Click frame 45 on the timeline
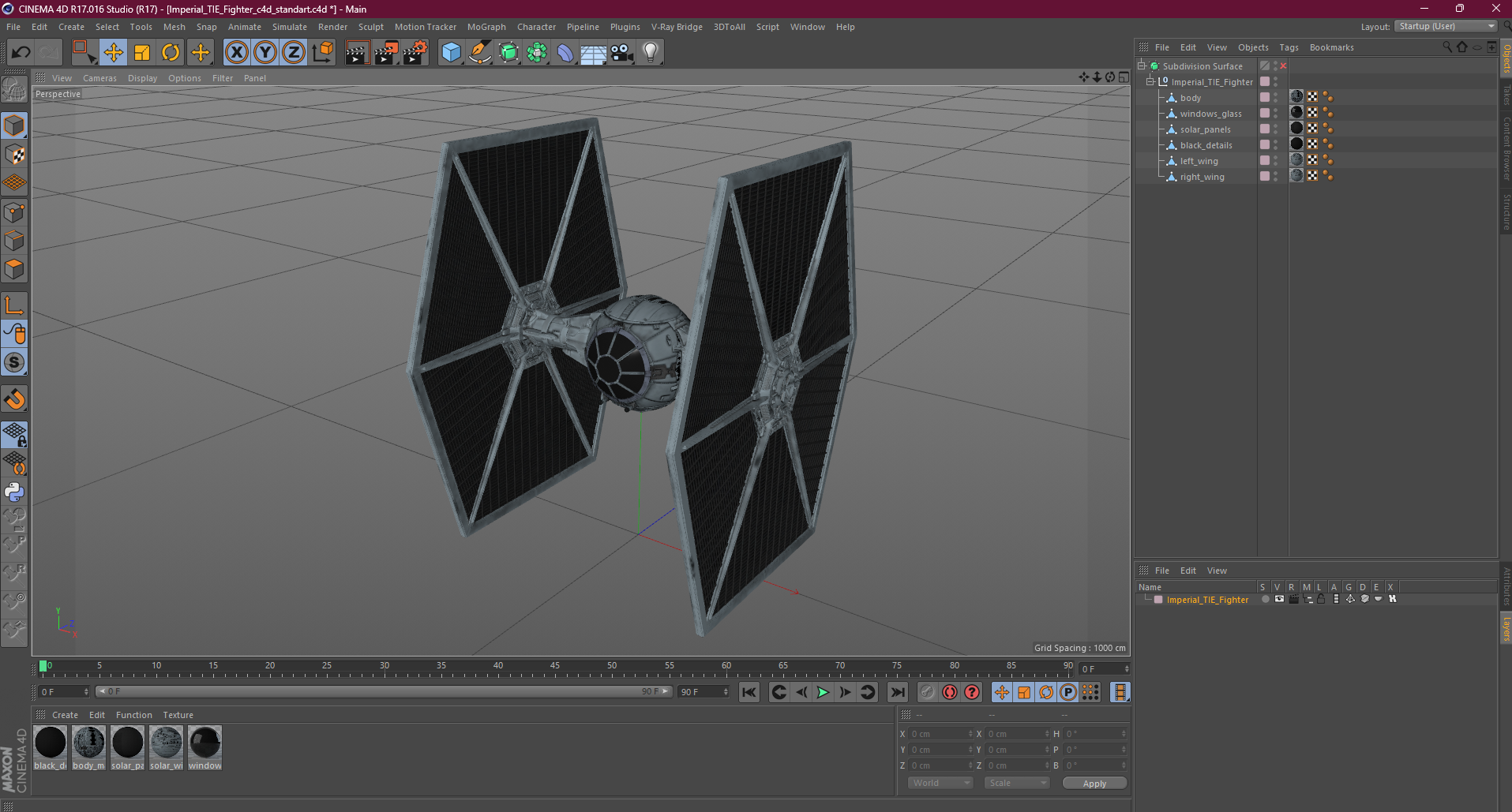The height and width of the screenshot is (812, 1512). [555, 667]
